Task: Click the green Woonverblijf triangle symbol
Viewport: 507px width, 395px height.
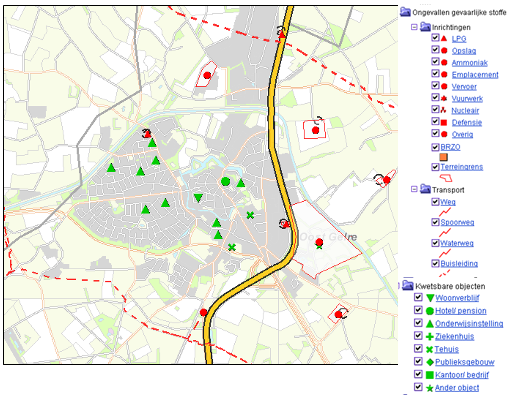Action: 430,298
